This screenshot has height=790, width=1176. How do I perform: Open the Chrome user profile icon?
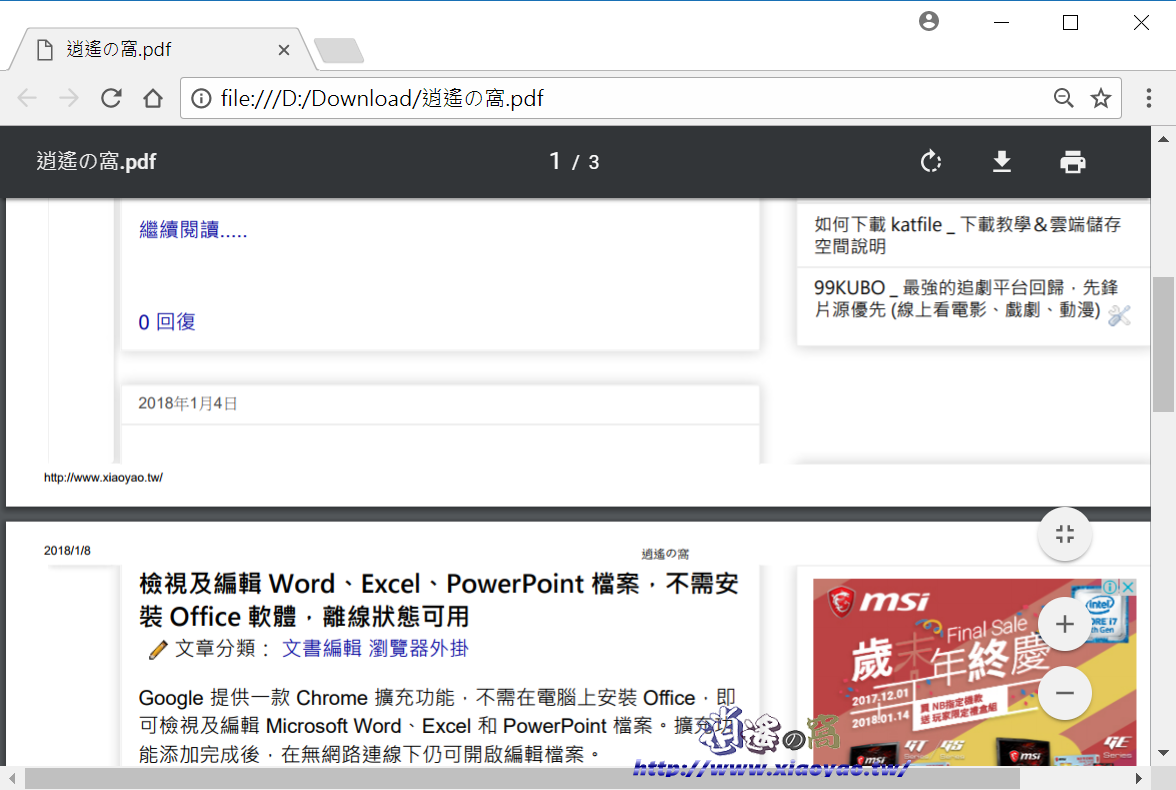pos(928,21)
